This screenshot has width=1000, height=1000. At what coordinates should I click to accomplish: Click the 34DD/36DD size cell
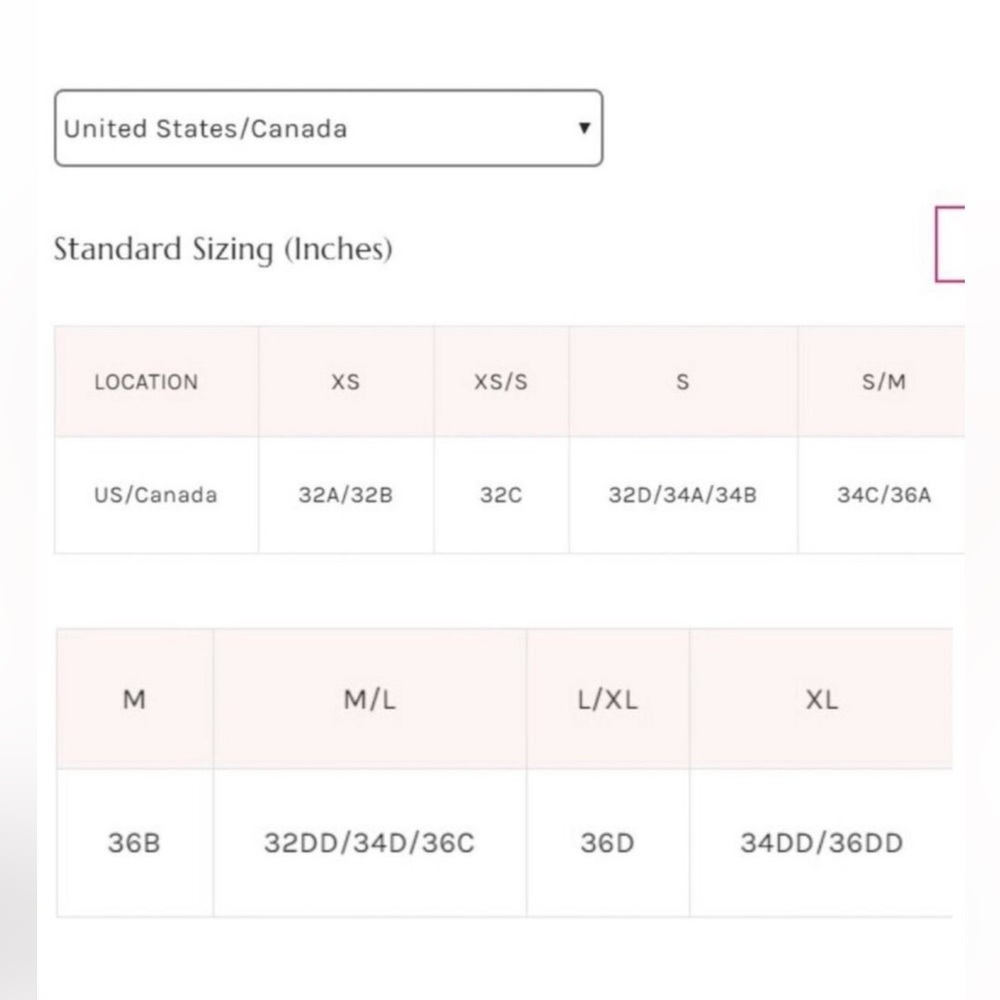tap(821, 842)
